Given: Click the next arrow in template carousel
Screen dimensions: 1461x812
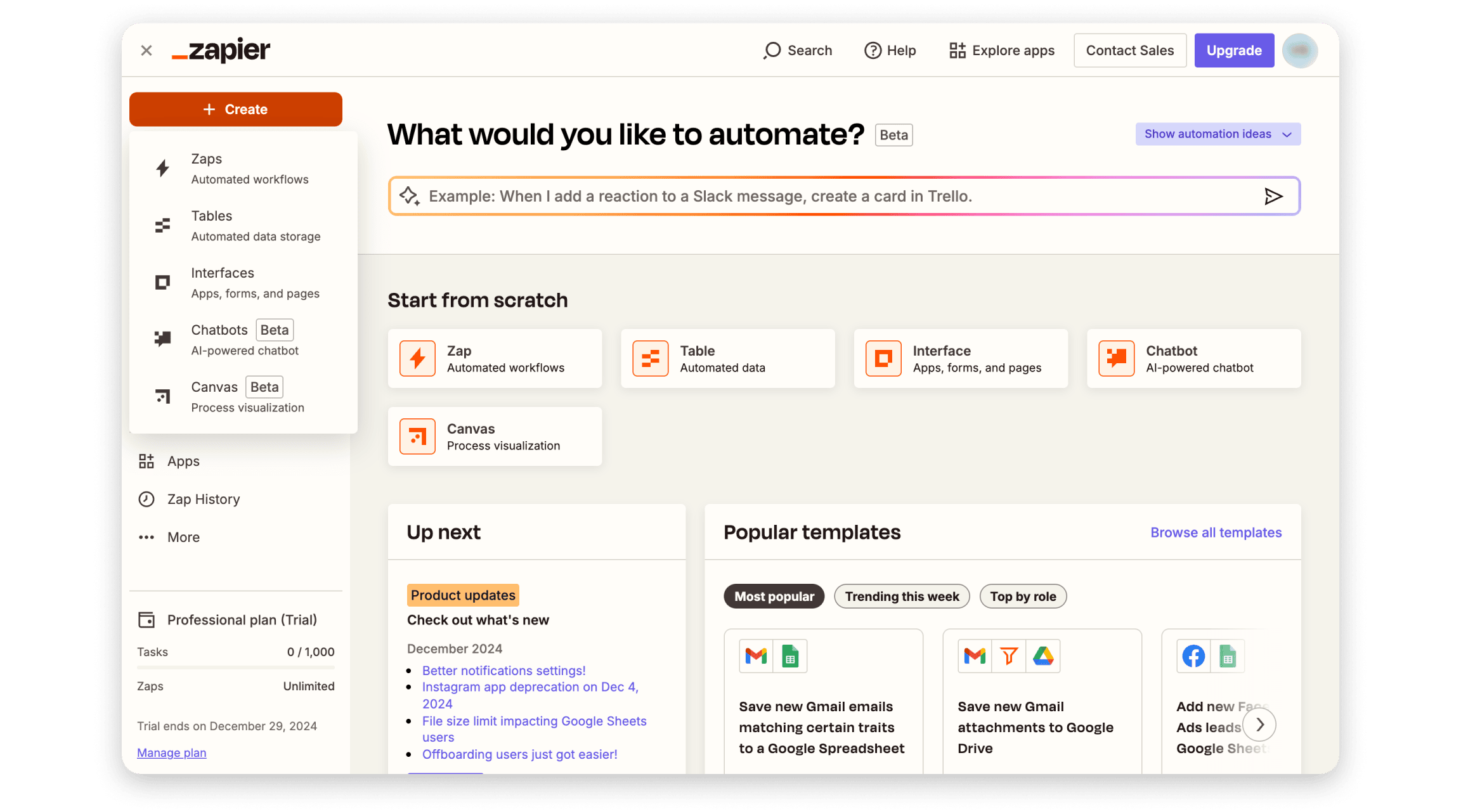Looking at the screenshot, I should (x=1260, y=725).
